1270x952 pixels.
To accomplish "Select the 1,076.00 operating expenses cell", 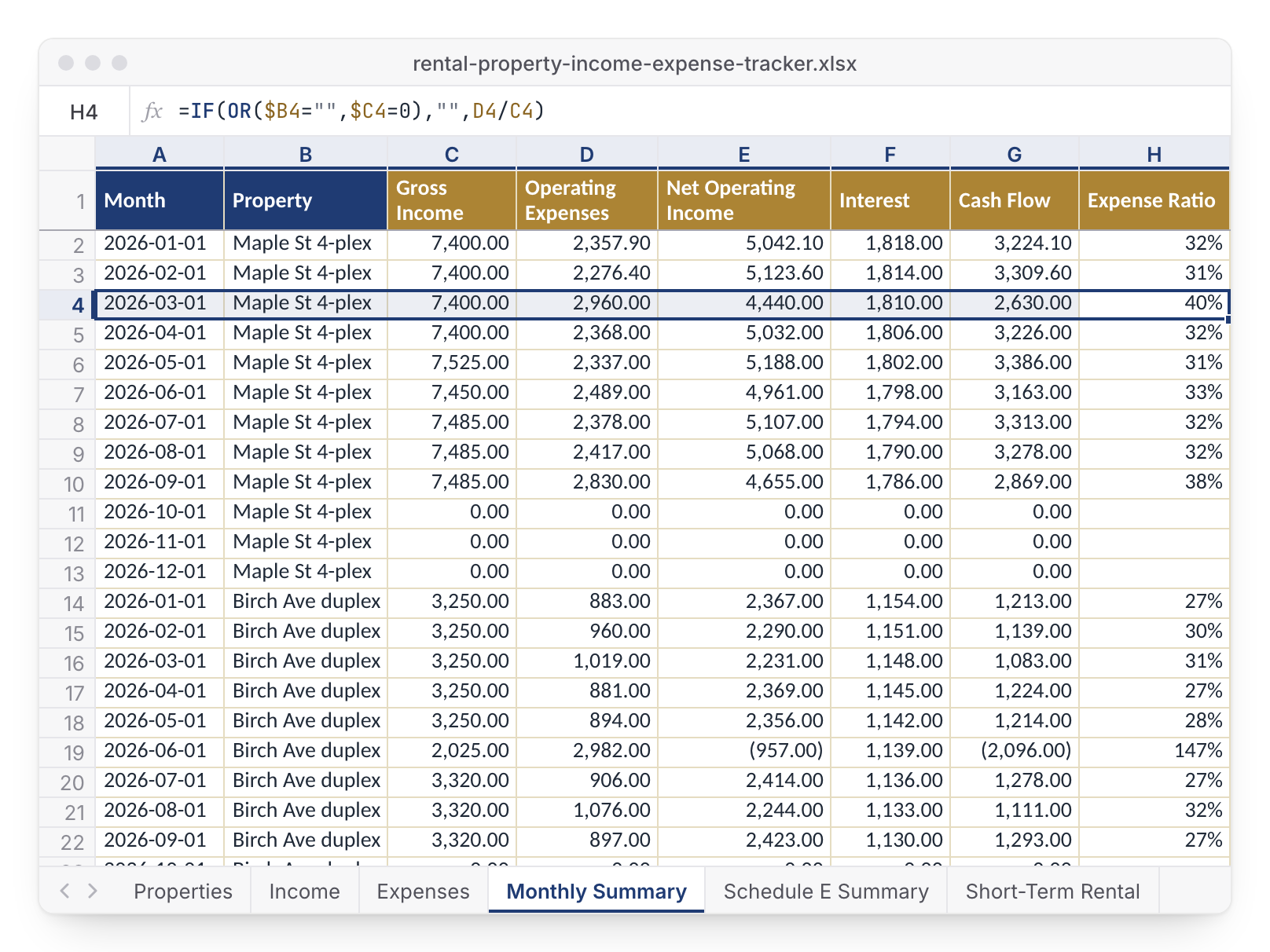I will (x=587, y=811).
